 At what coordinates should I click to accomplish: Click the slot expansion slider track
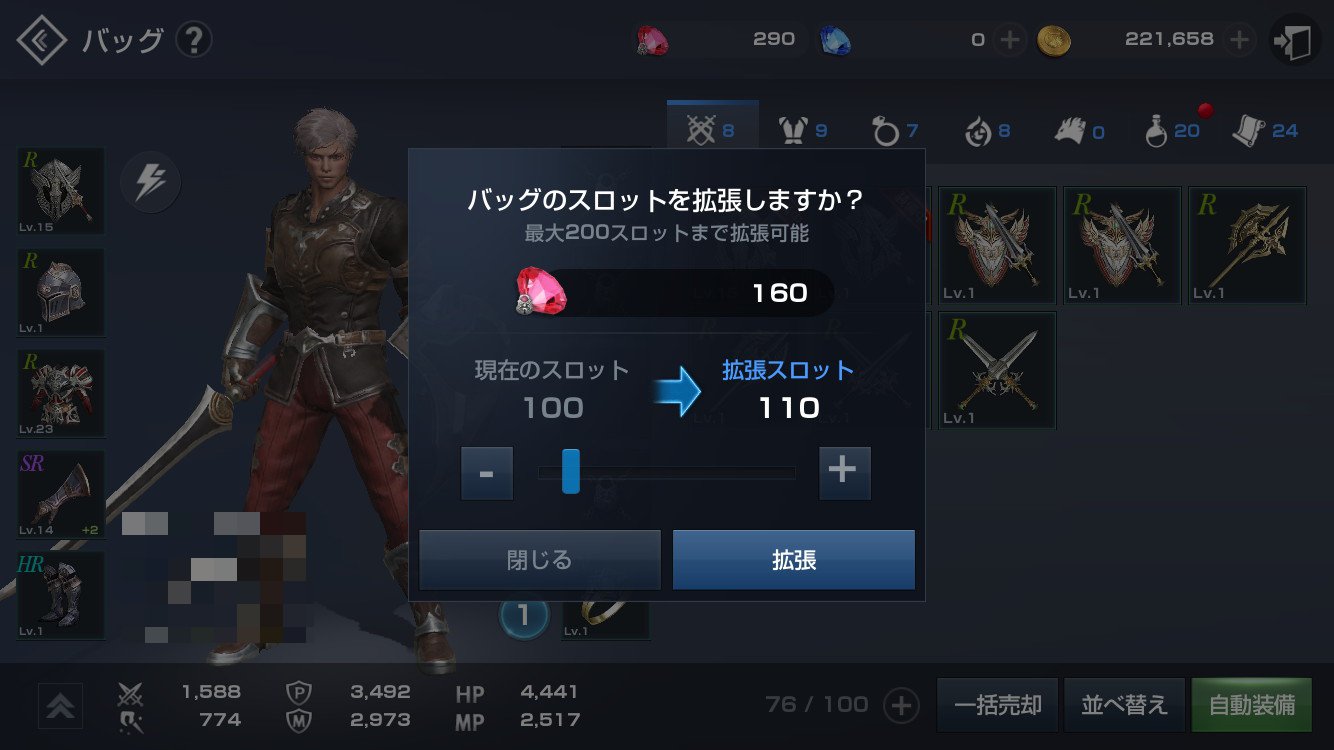[667, 473]
